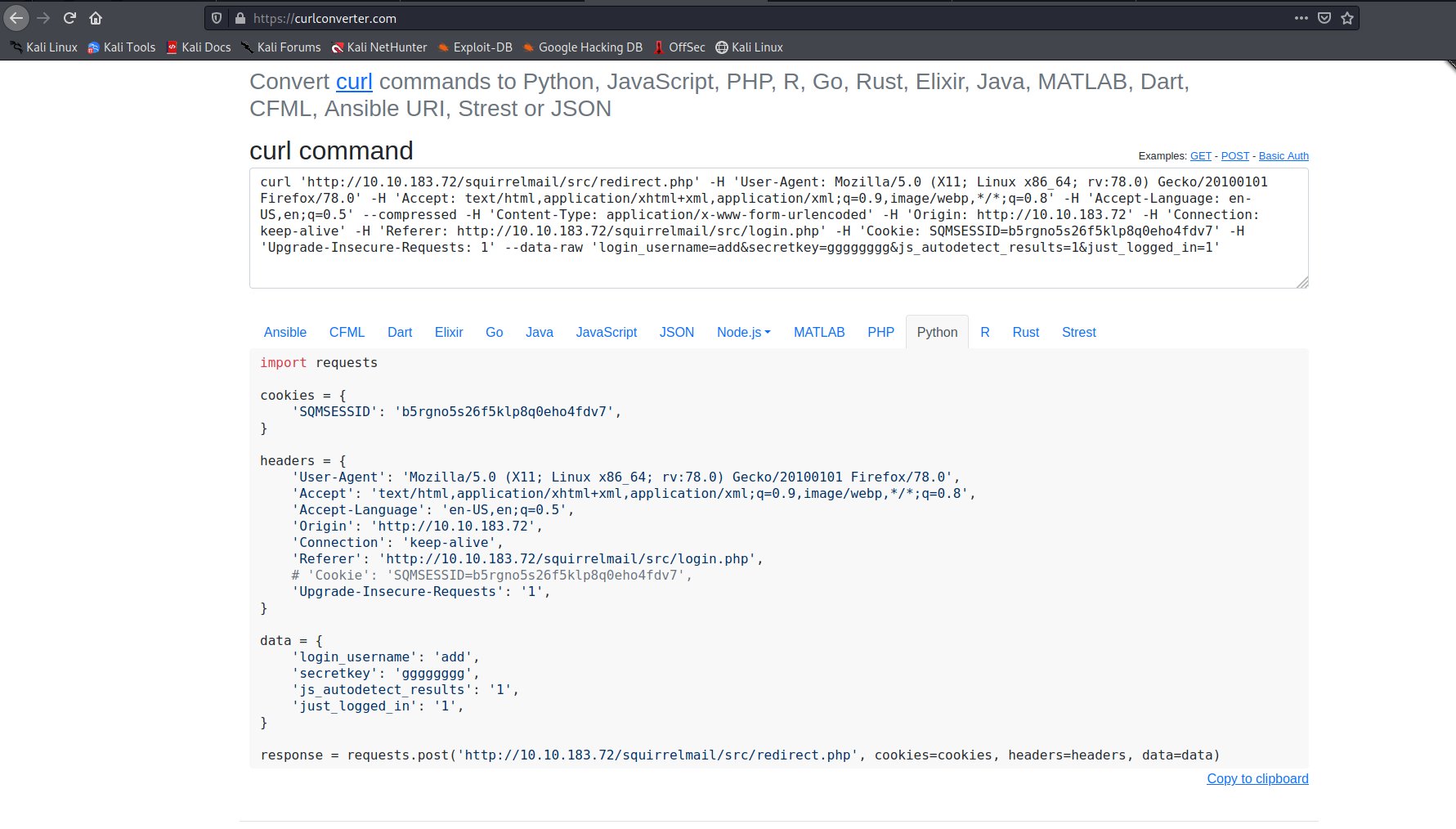Viewport: 1456px width, 829px height.
Task: Switch to the Rust tab
Action: coord(1025,332)
